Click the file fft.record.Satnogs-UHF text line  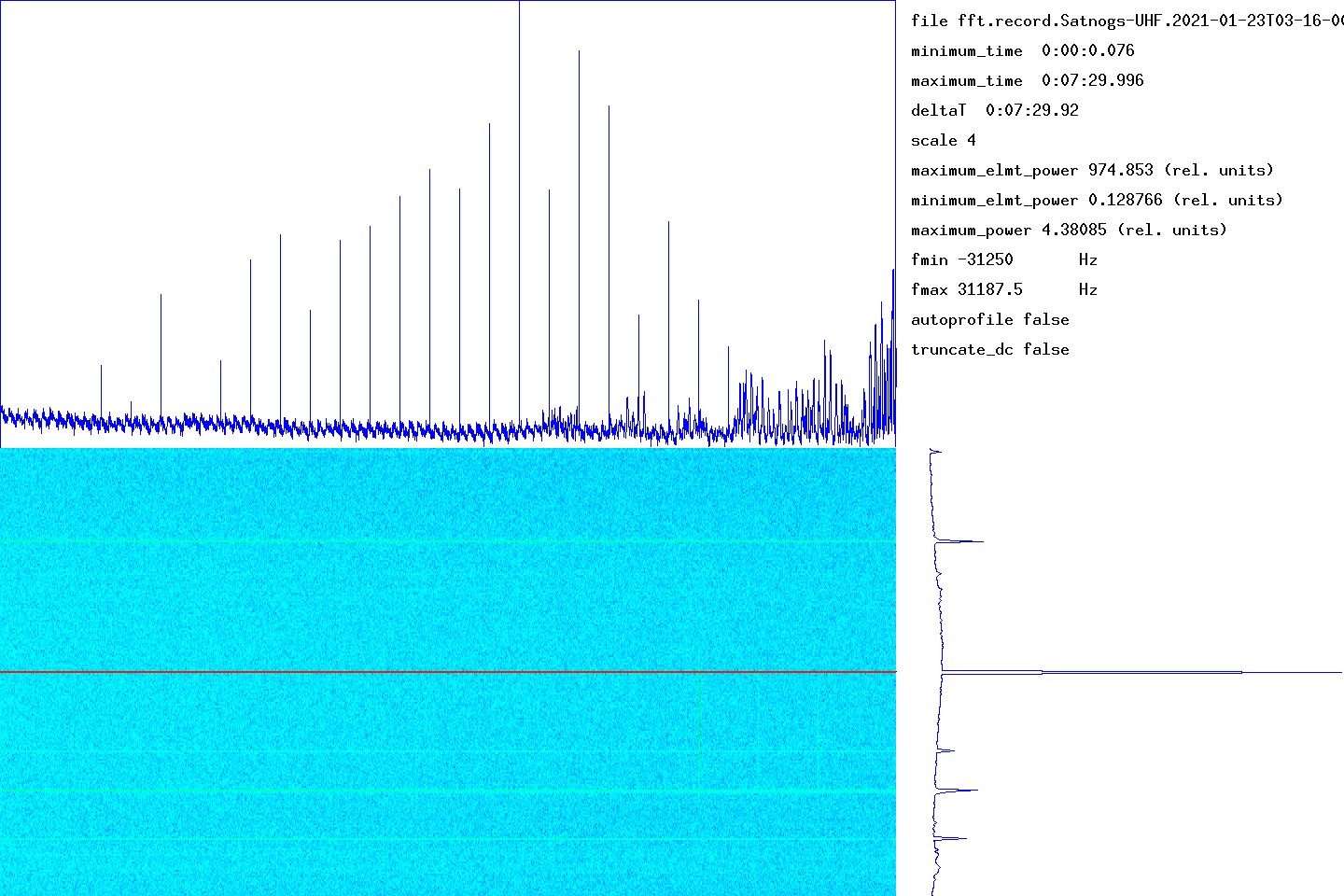click(x=1127, y=21)
